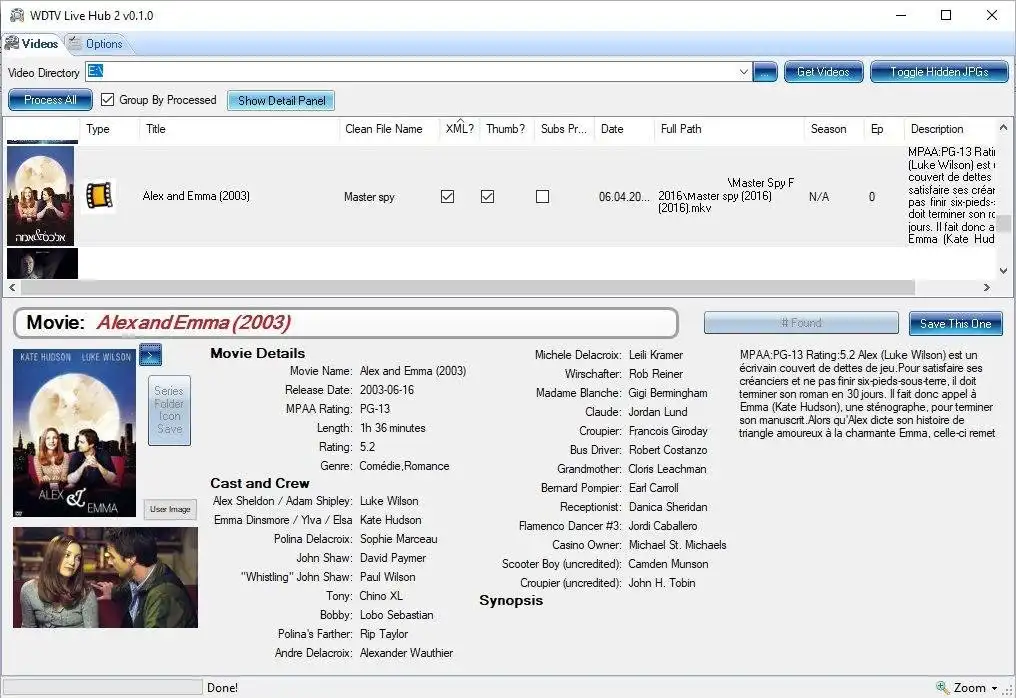Click the 'Done!' status bar text
The height and width of the screenshot is (698, 1016).
[222, 688]
